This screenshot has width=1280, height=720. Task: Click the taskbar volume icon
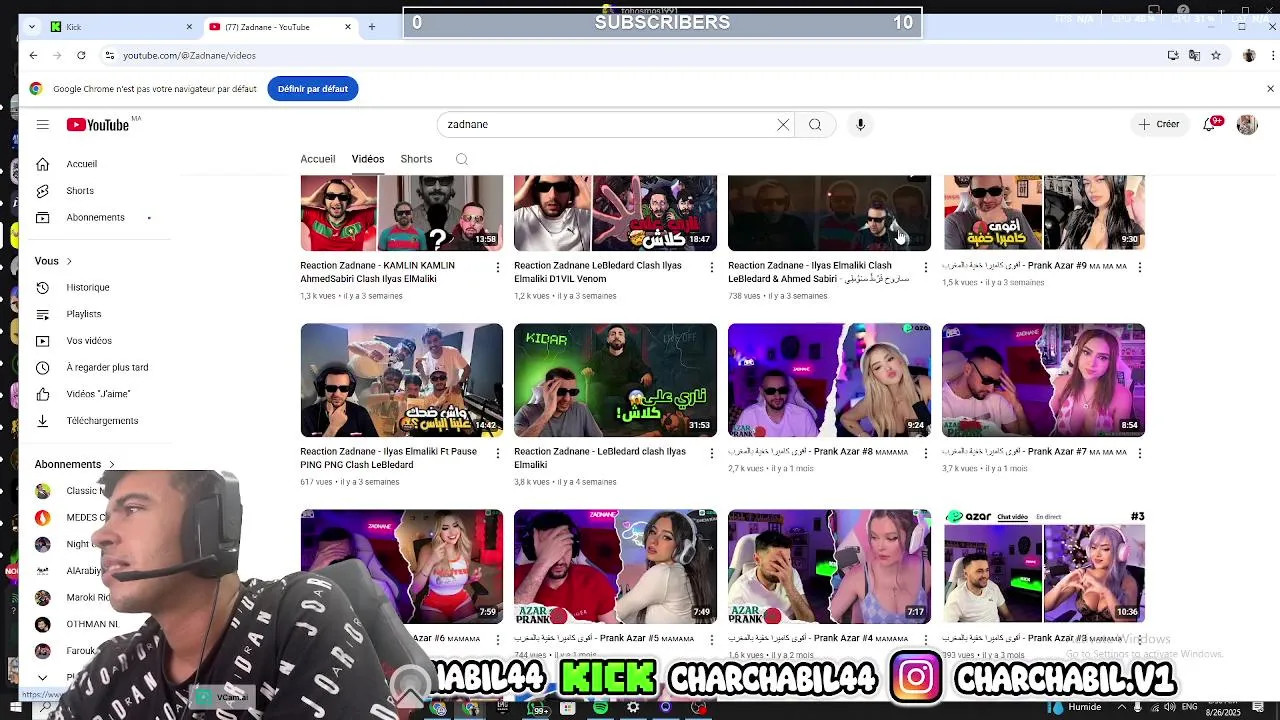[x=1169, y=707]
